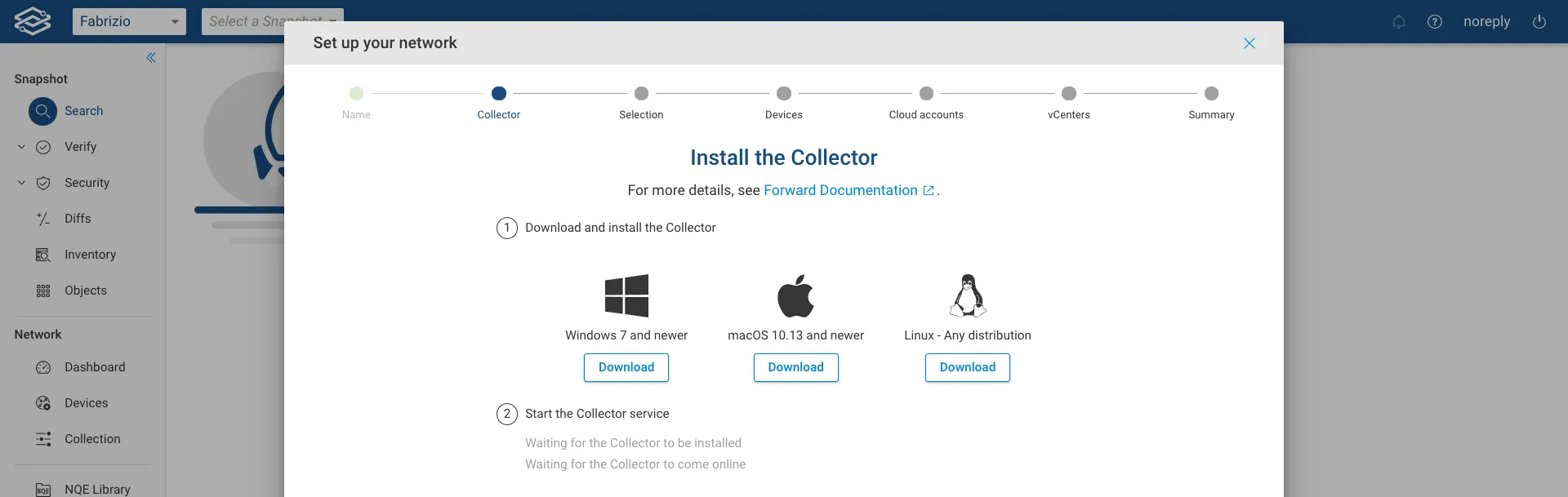Viewport: 1568px width, 497px height.
Task: Open the Fabrizio network dropdown
Action: pos(129,21)
